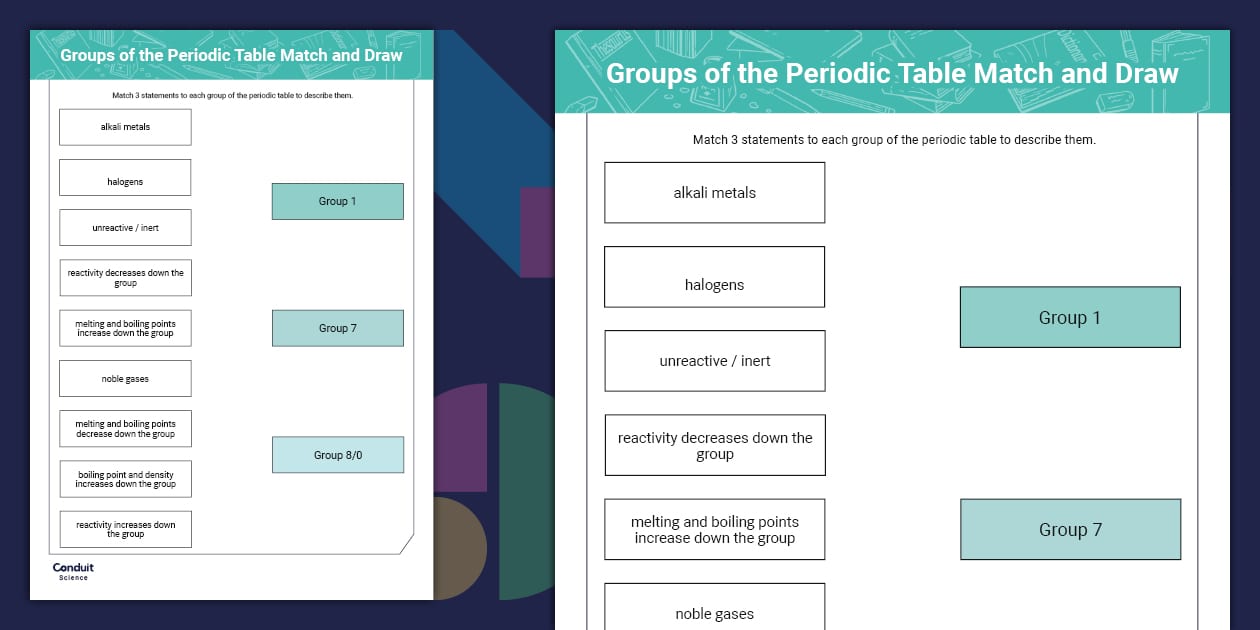
Task: Click the Conduit Science logo
Action: 73,571
